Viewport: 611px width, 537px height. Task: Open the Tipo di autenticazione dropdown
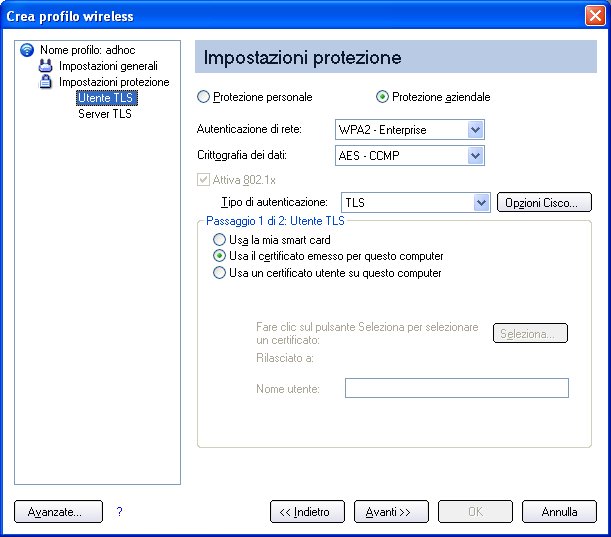[416, 203]
